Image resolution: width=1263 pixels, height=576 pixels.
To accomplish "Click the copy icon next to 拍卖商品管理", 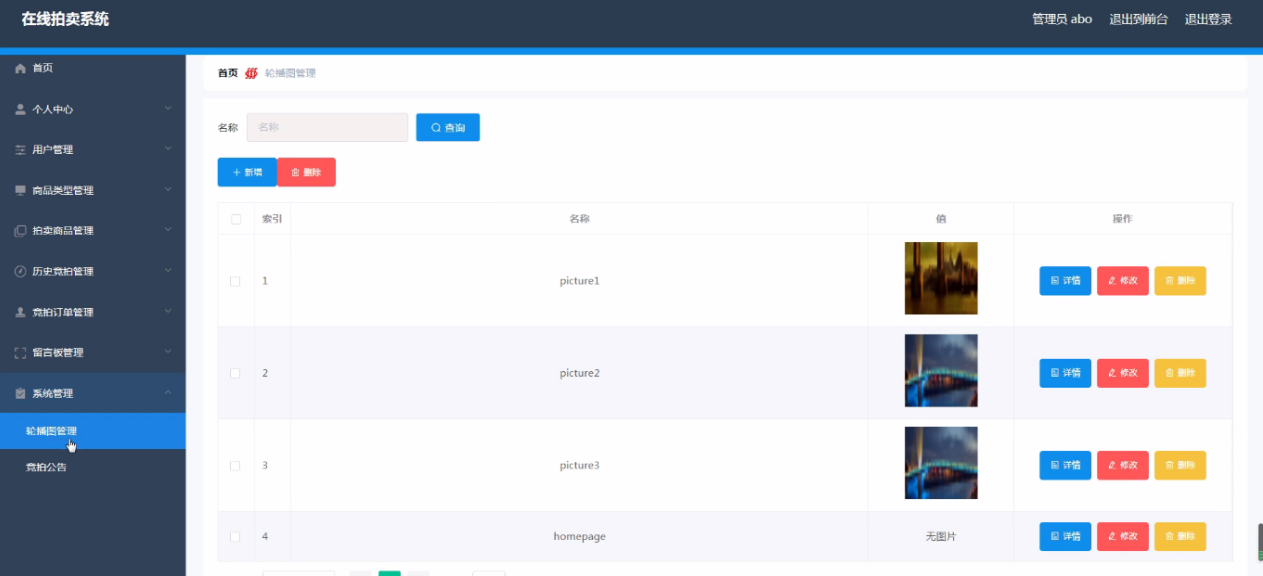I will tap(20, 231).
